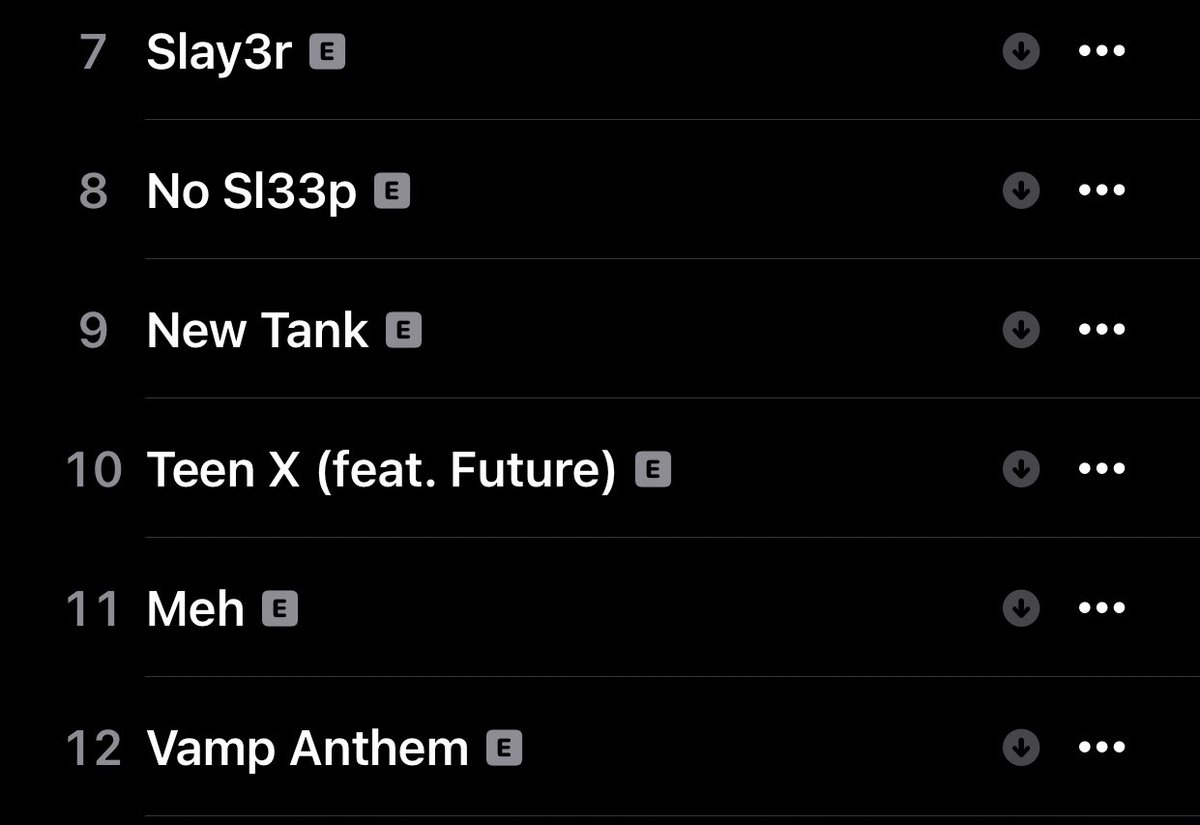Open more options for Slay3r
1200x825 pixels.
point(1102,52)
